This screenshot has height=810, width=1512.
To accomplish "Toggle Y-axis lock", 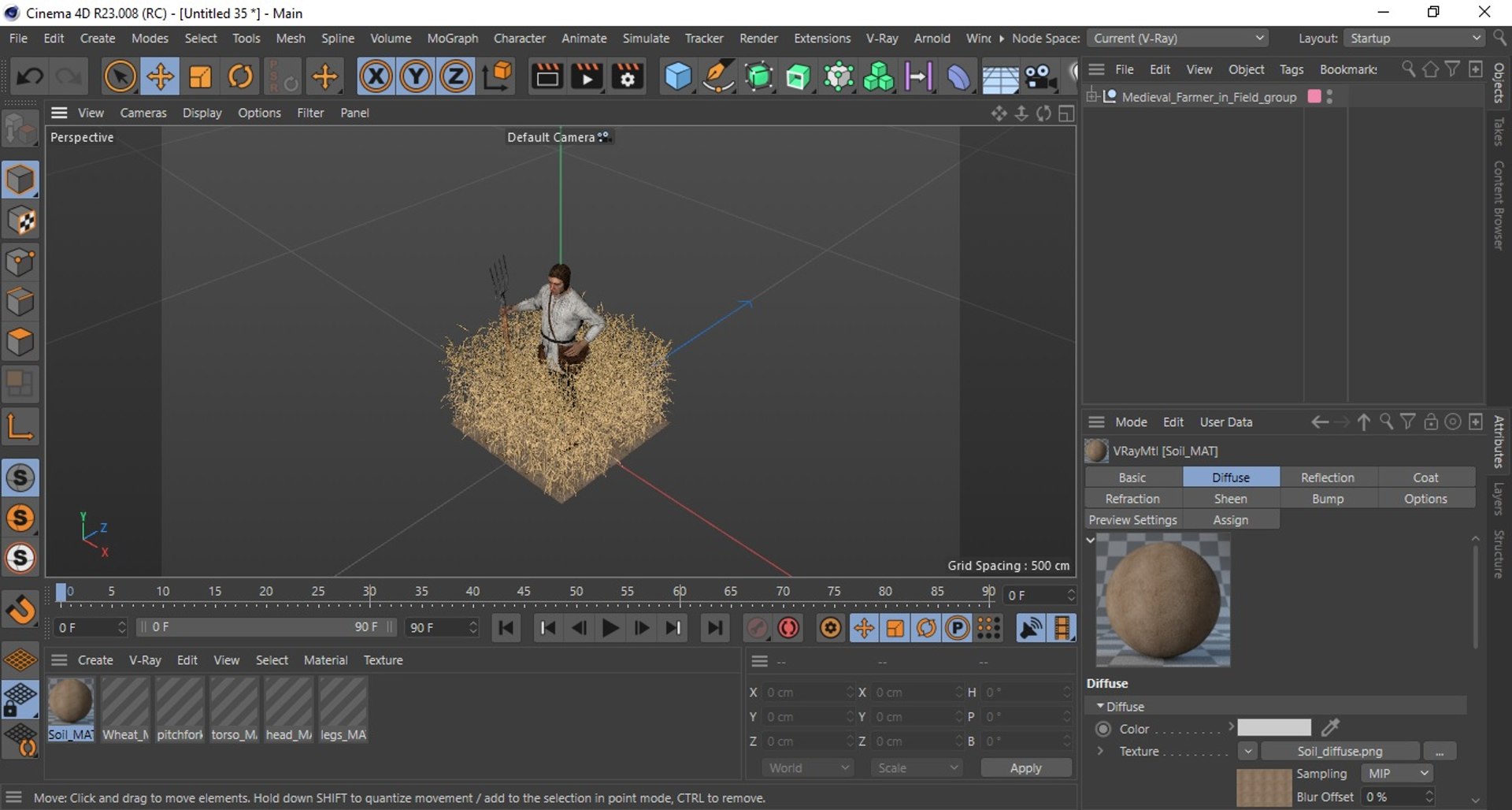I will point(416,77).
